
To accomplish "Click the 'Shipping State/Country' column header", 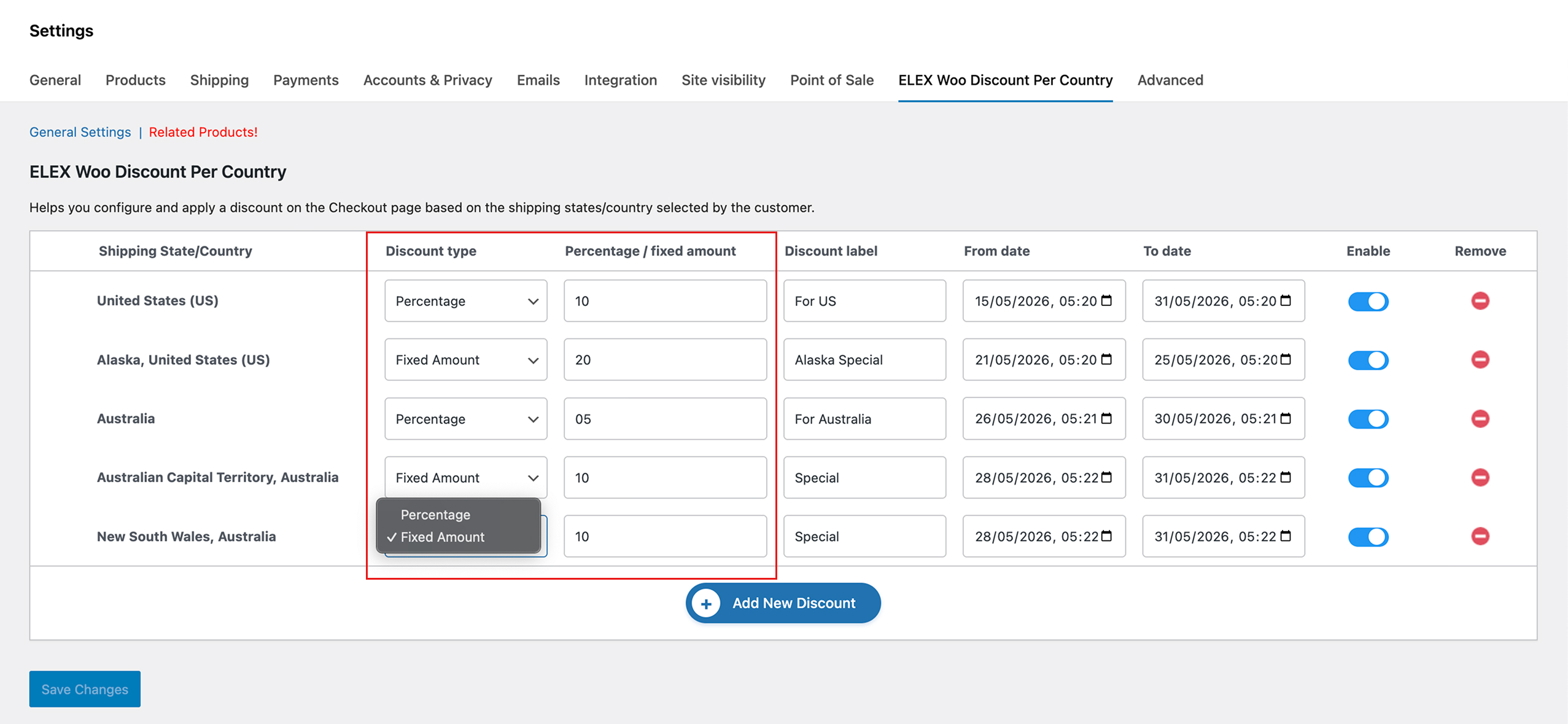I will [176, 251].
